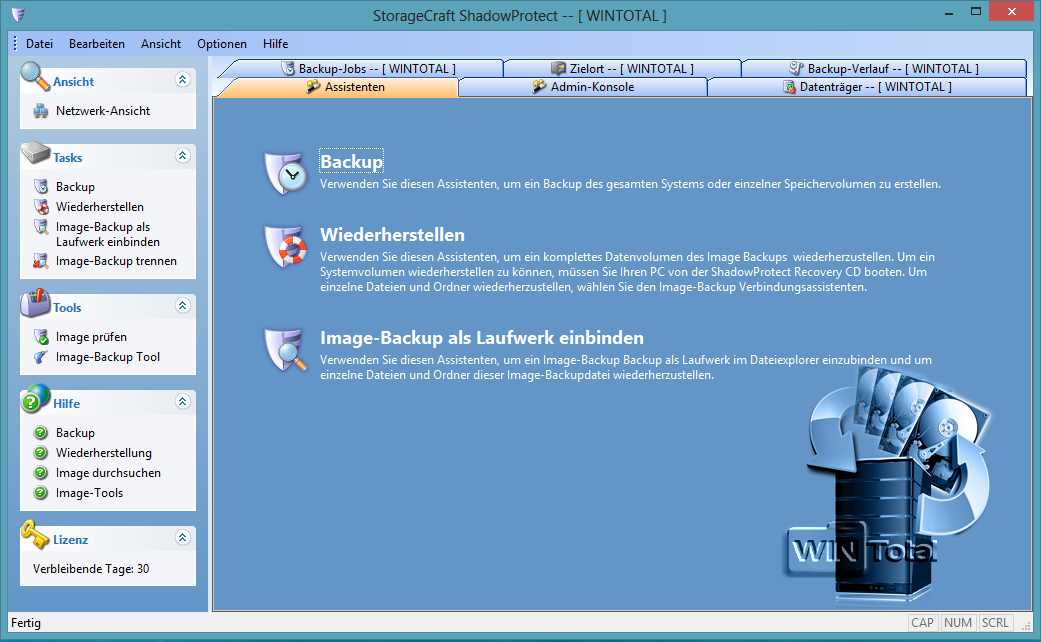Click Image-Backup trennen task link
Screen dimensions: 1041x642
116,261
